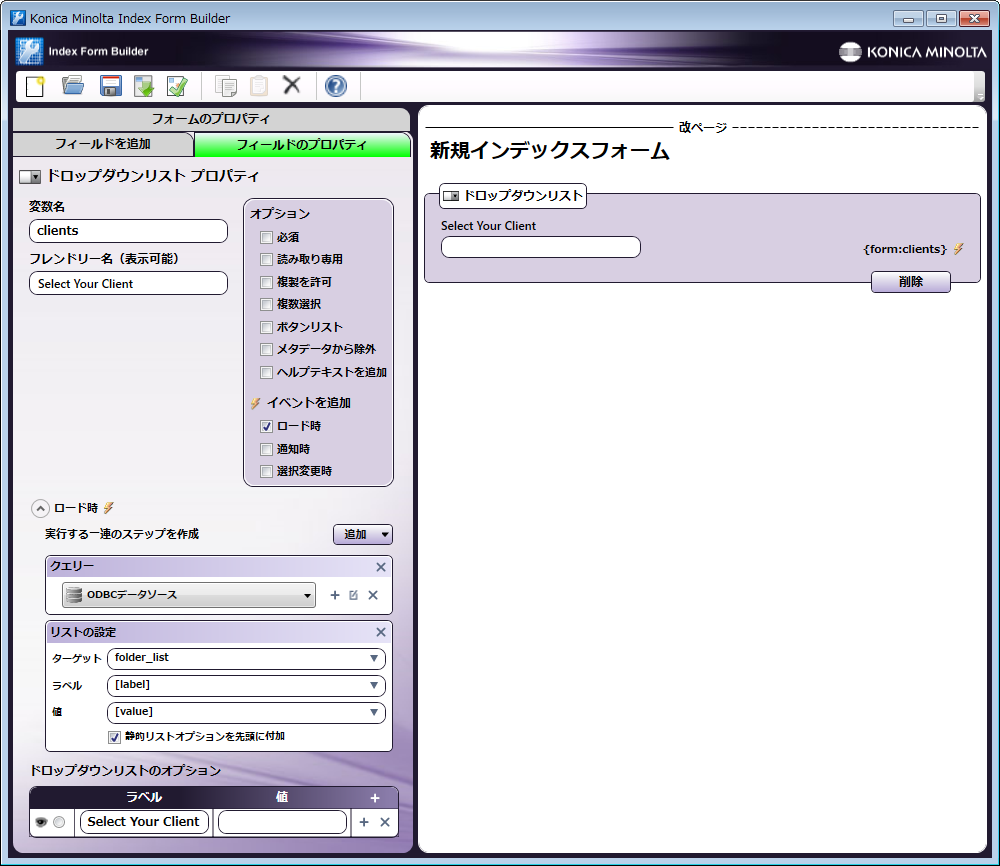This screenshot has height=866, width=1000.
Task: Close the クエリー step panel
Action: pyautogui.click(x=381, y=567)
